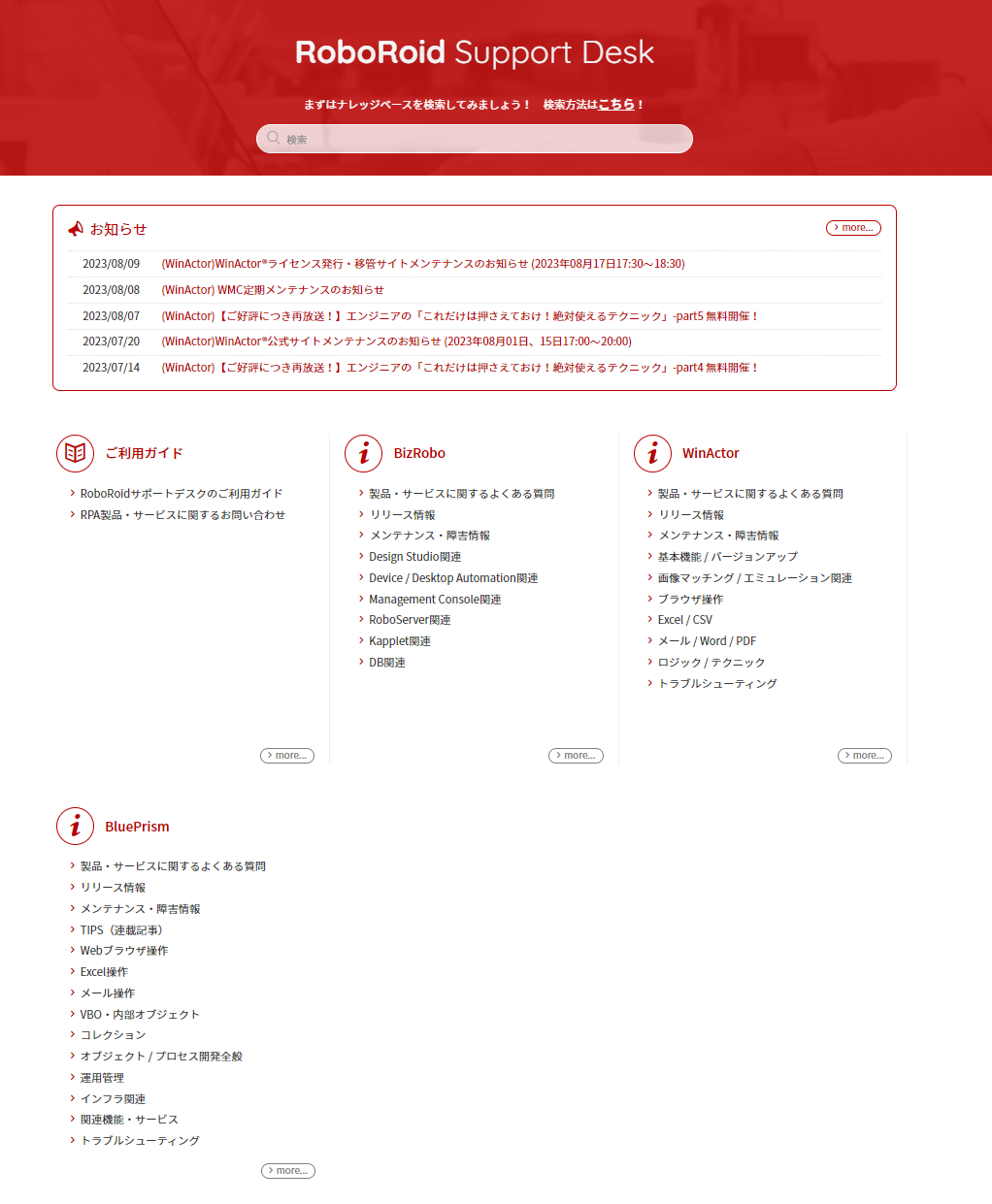Show more BizRobo categories
992x1204 pixels.
pyautogui.click(x=576, y=756)
